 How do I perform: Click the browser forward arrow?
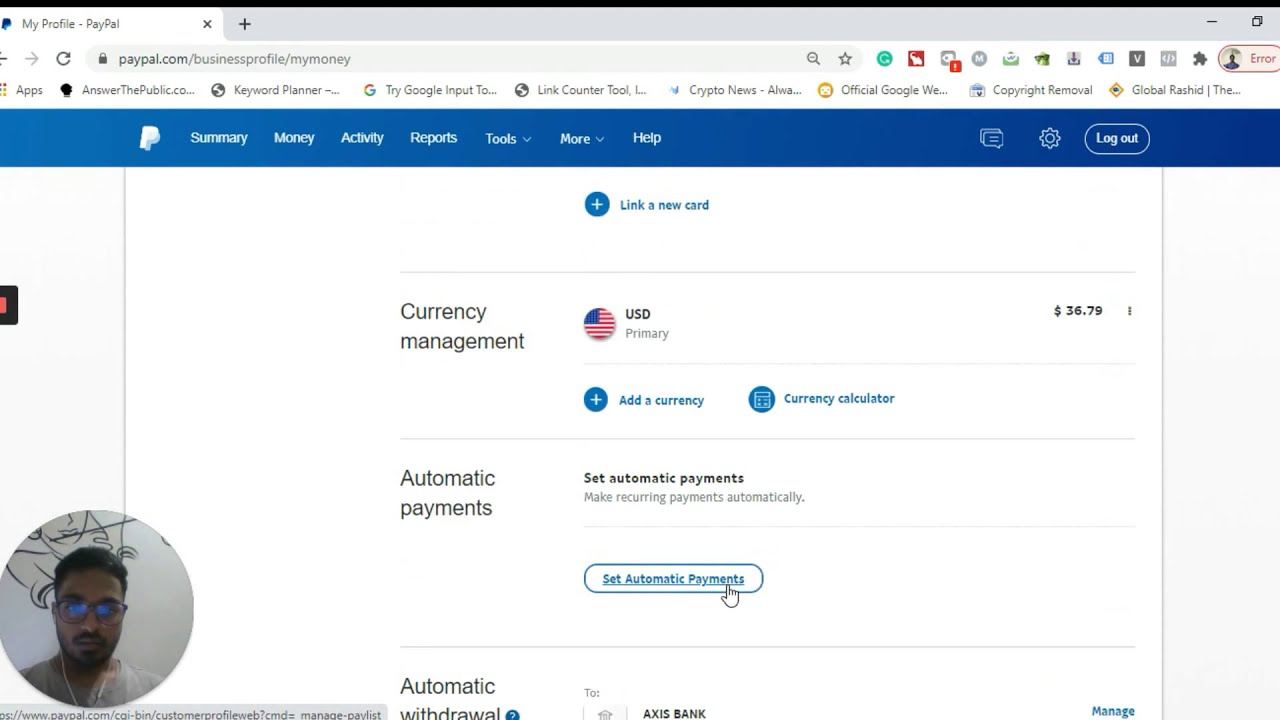(31, 59)
